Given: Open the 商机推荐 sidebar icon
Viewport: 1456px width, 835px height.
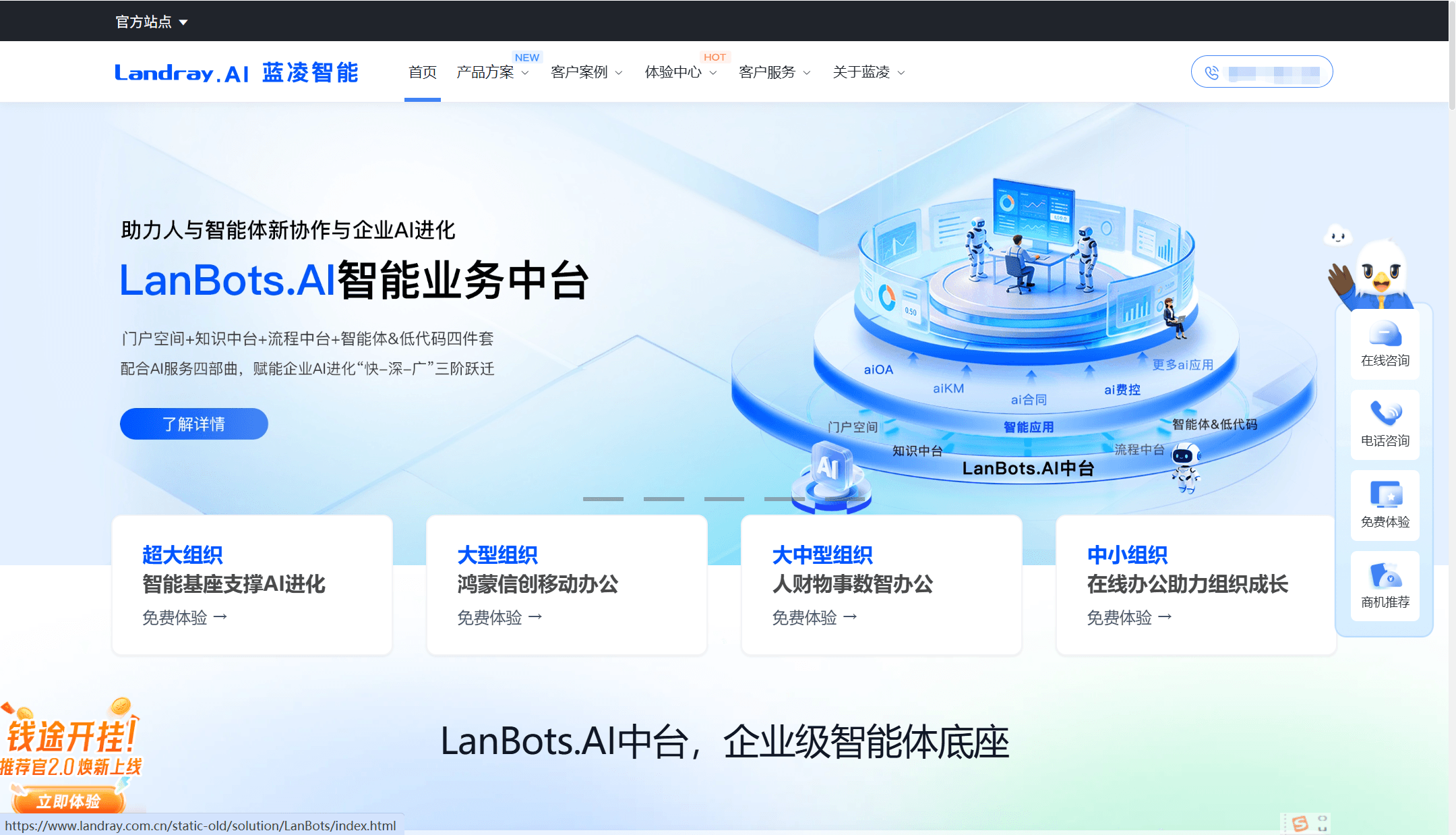Looking at the screenshot, I should pos(1385,575).
